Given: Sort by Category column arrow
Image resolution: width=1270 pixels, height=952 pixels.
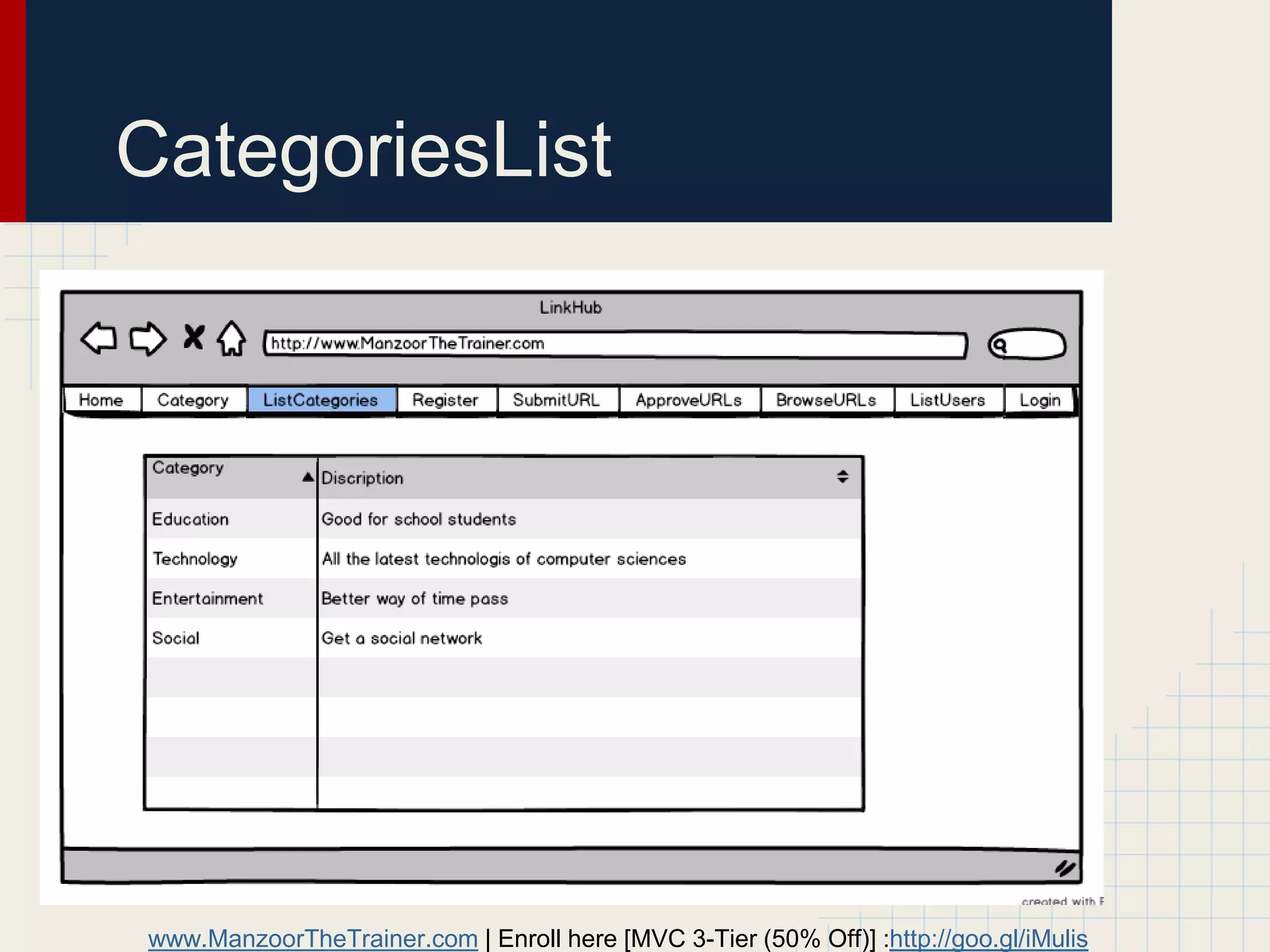Looking at the screenshot, I should click(308, 477).
